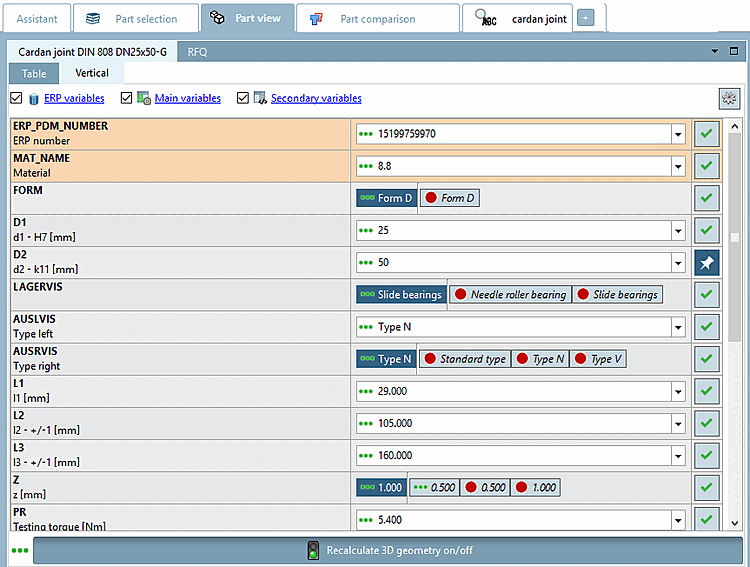Click the Part selection stack icon
The height and width of the screenshot is (567, 750).
(93, 19)
